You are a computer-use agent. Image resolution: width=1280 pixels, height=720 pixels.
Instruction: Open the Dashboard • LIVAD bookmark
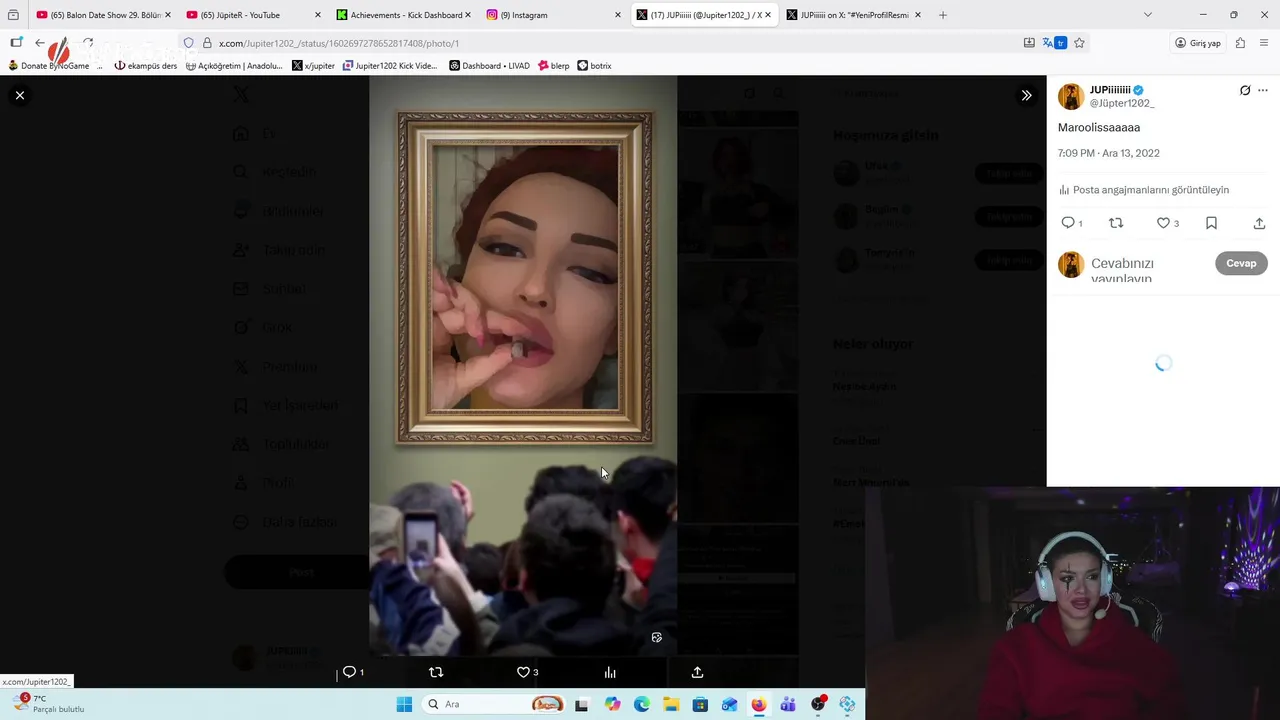click(489, 66)
